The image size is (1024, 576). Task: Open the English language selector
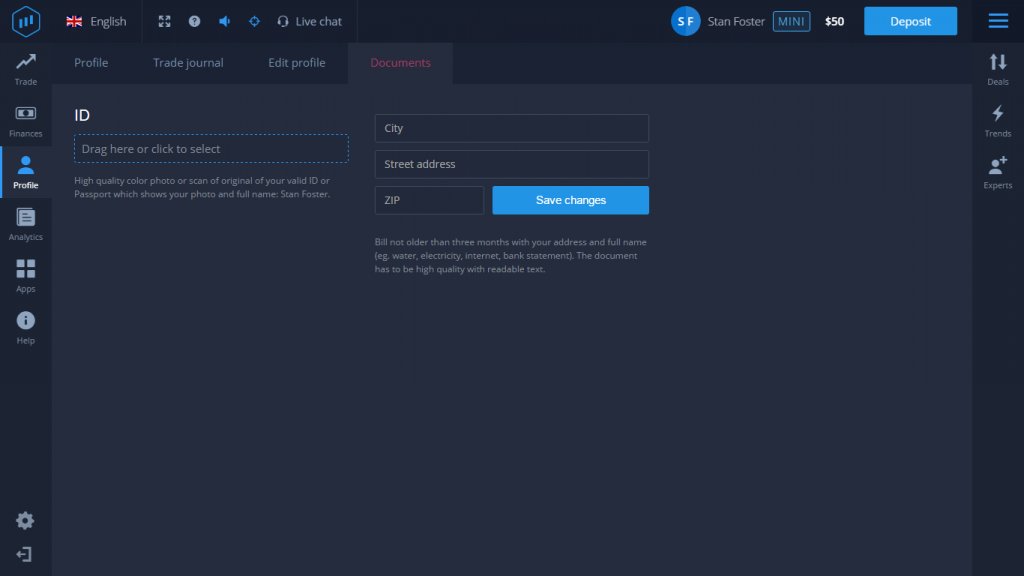[96, 22]
